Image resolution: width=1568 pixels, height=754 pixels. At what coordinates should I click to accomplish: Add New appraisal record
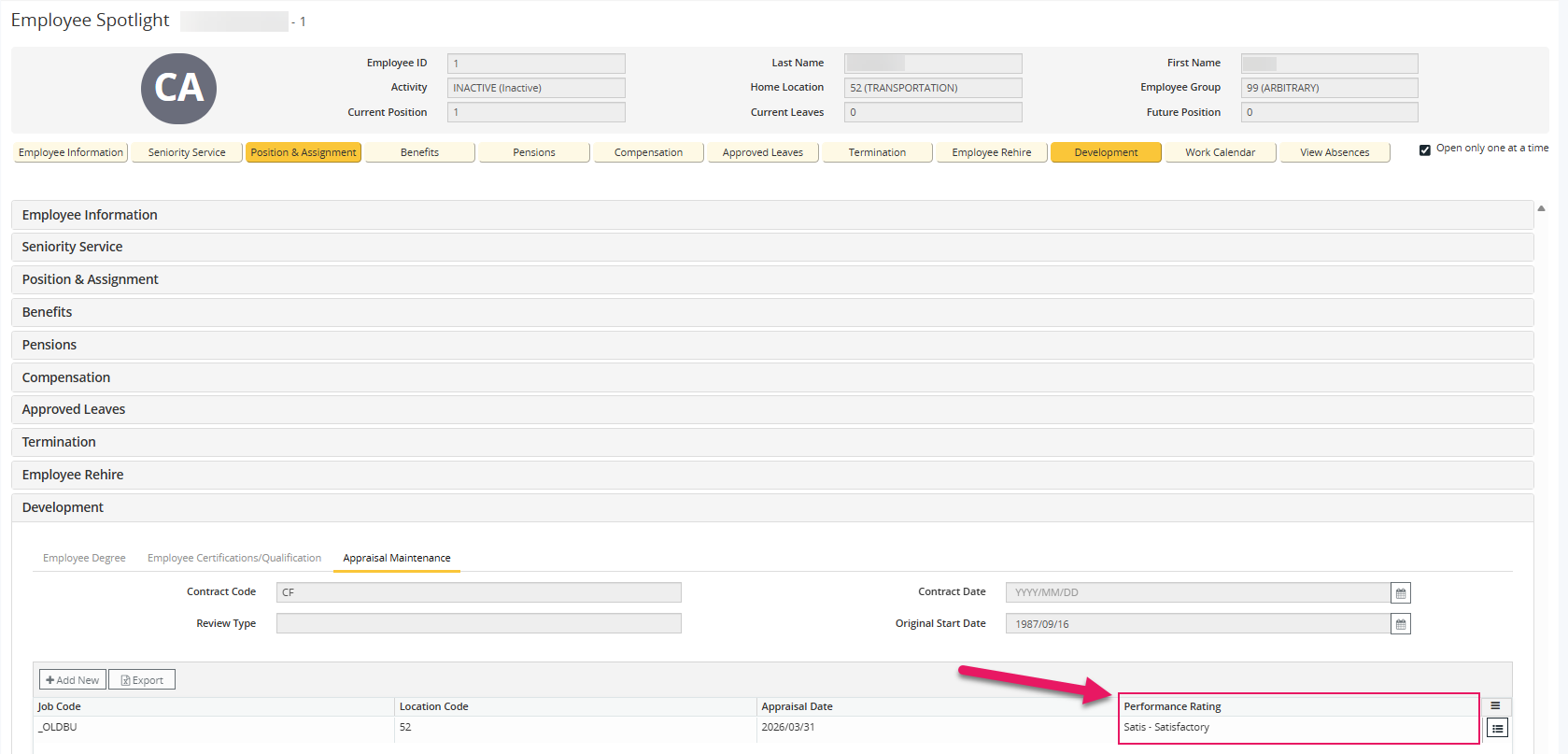click(x=73, y=680)
